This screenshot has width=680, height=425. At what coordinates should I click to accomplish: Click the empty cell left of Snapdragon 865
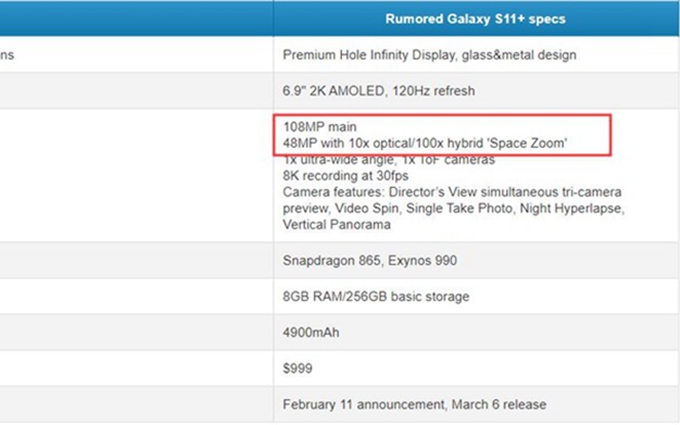[x=136, y=260]
